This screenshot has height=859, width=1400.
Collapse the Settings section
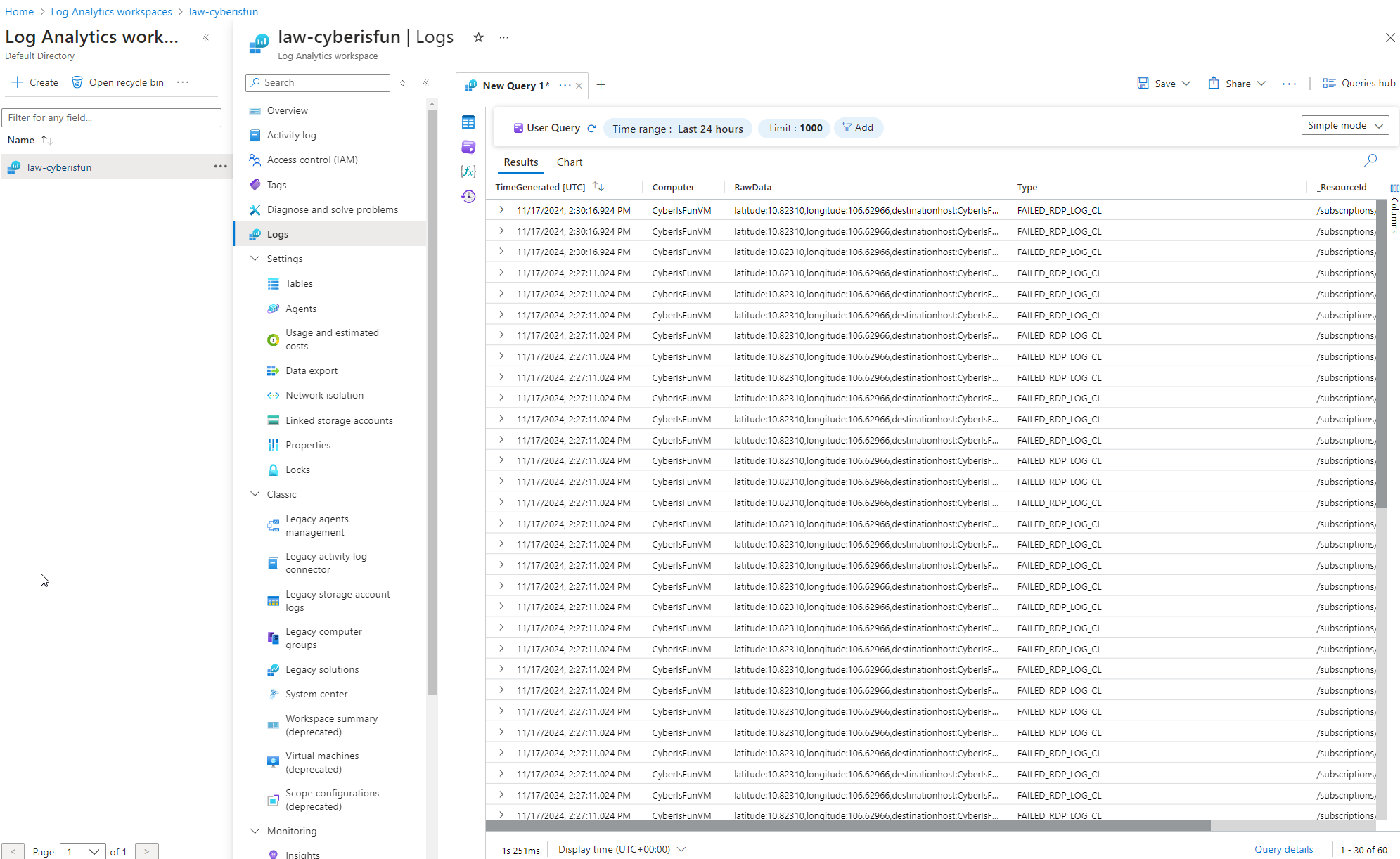255,259
